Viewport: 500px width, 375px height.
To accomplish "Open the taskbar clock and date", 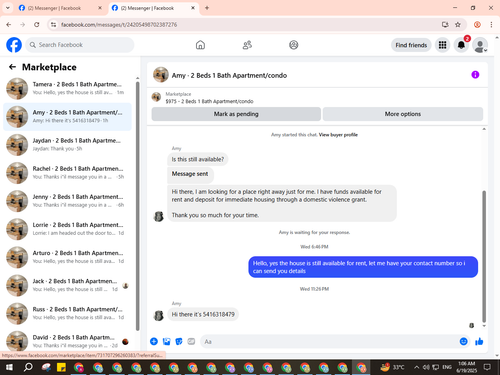I will [467, 367].
